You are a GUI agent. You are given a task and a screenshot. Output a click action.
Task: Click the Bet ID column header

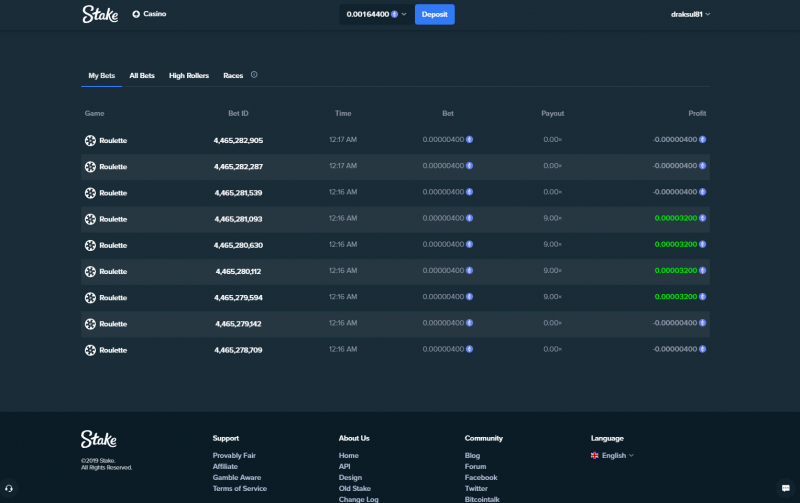(238, 113)
